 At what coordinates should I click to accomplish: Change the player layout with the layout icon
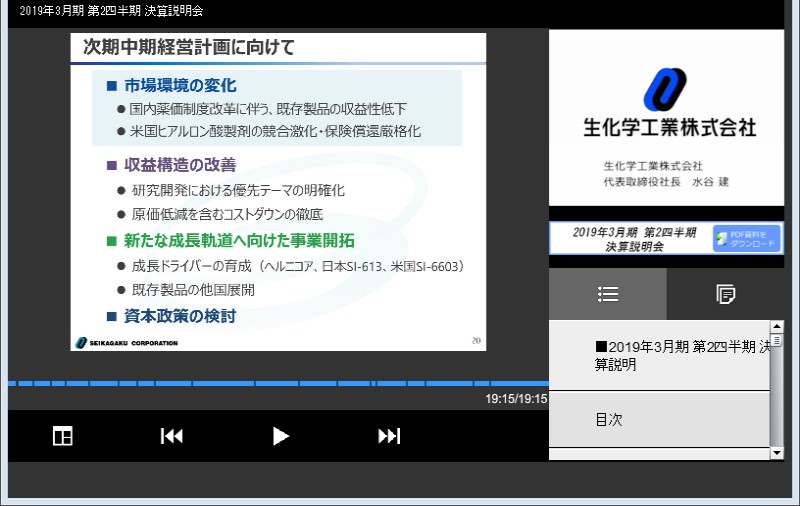pyautogui.click(x=63, y=436)
